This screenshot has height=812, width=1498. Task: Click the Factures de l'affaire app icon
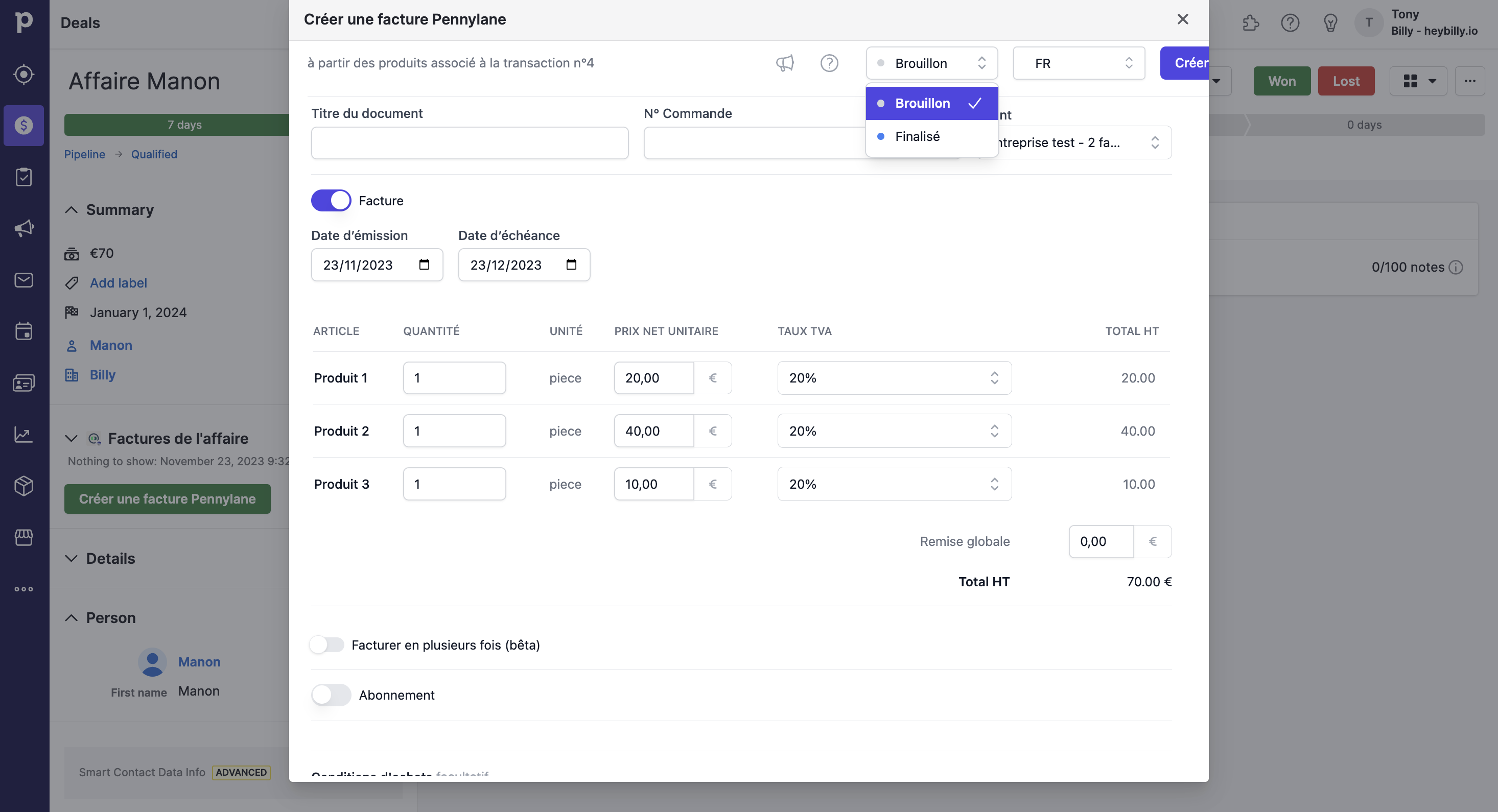pos(94,439)
